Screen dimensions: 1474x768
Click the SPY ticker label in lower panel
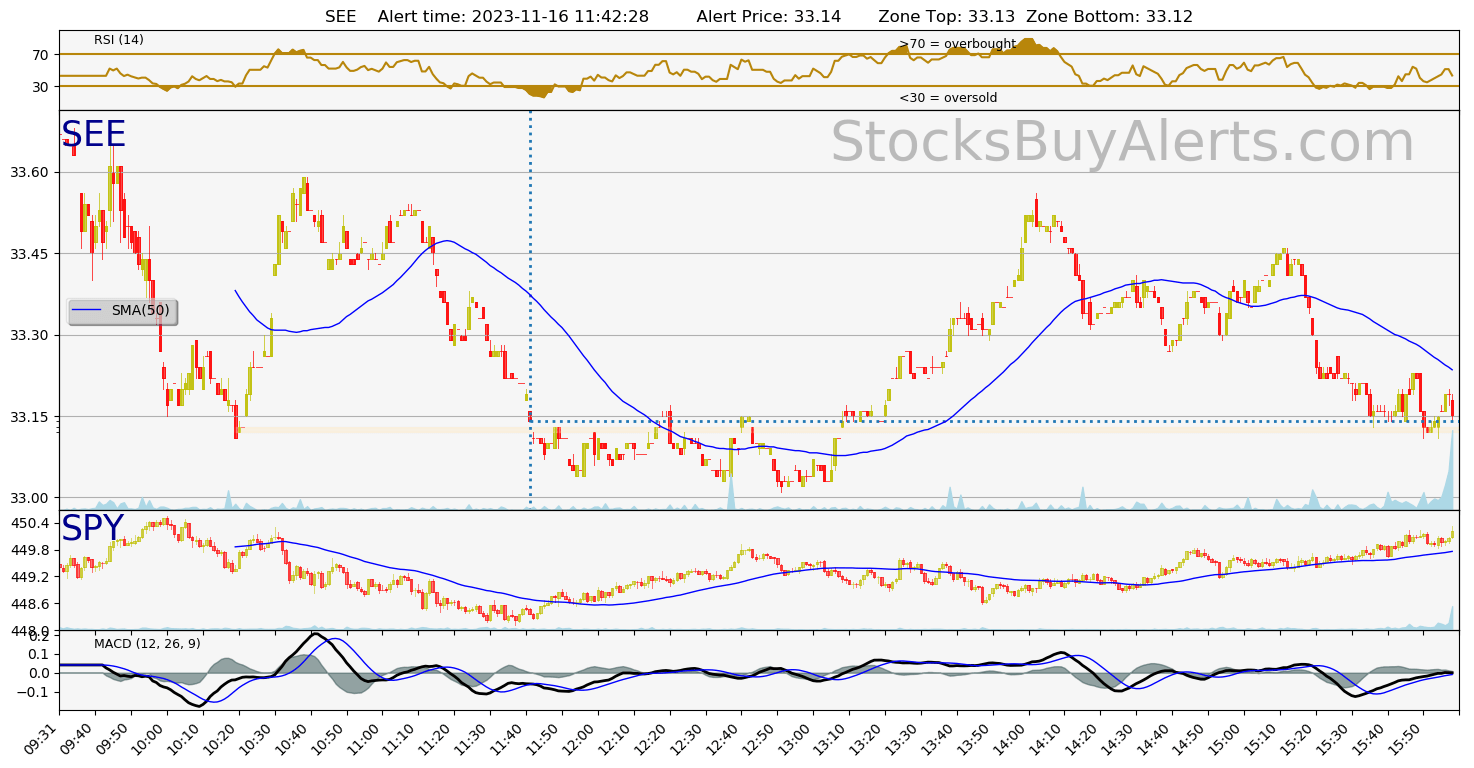tap(93, 529)
